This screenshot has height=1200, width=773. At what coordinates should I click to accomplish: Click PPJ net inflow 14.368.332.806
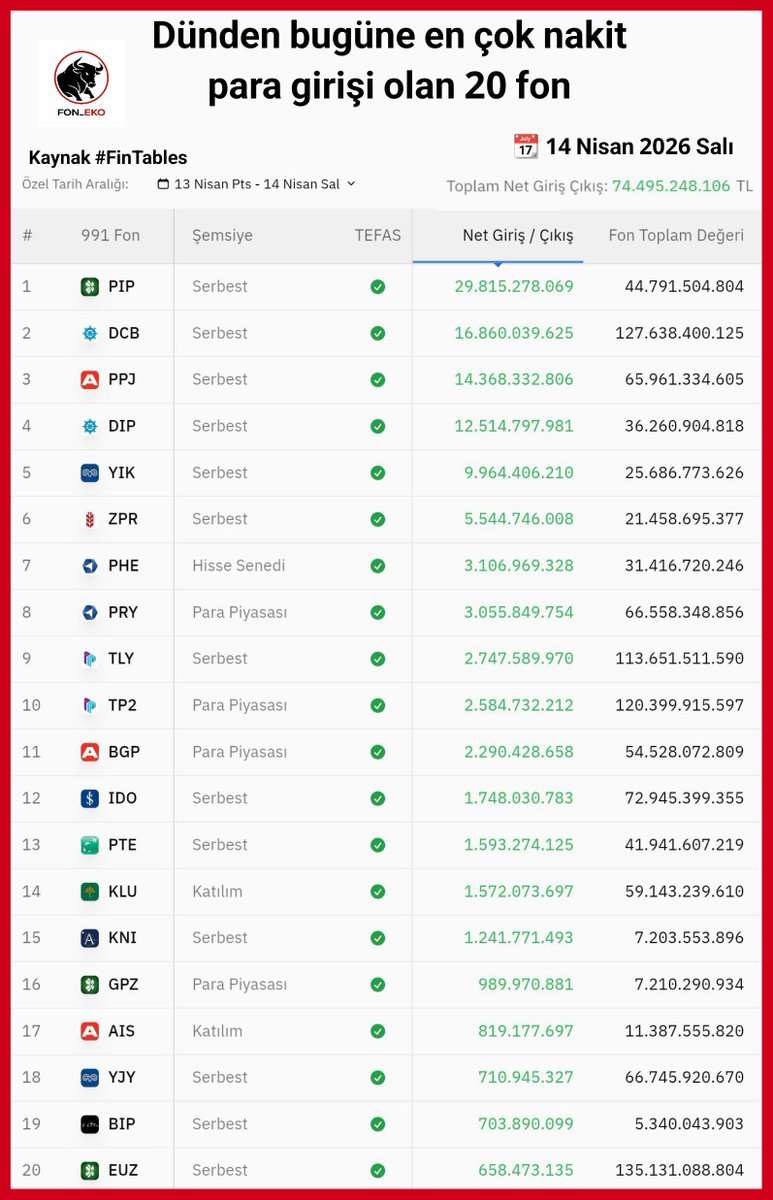click(x=514, y=380)
